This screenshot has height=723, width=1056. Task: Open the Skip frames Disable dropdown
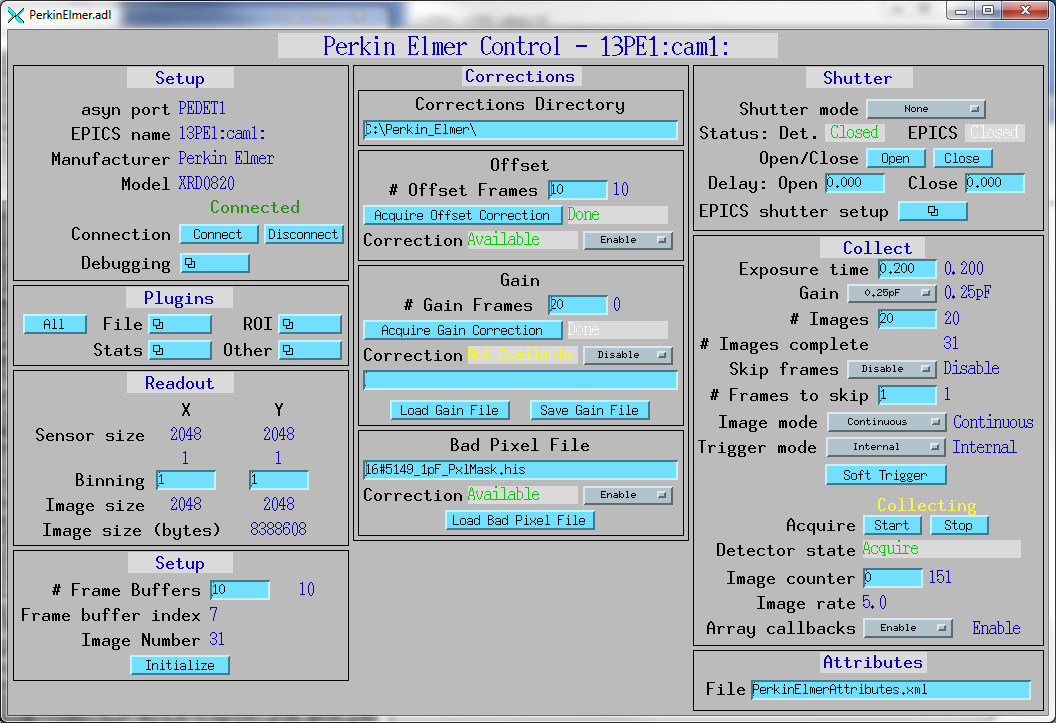[x=892, y=369]
